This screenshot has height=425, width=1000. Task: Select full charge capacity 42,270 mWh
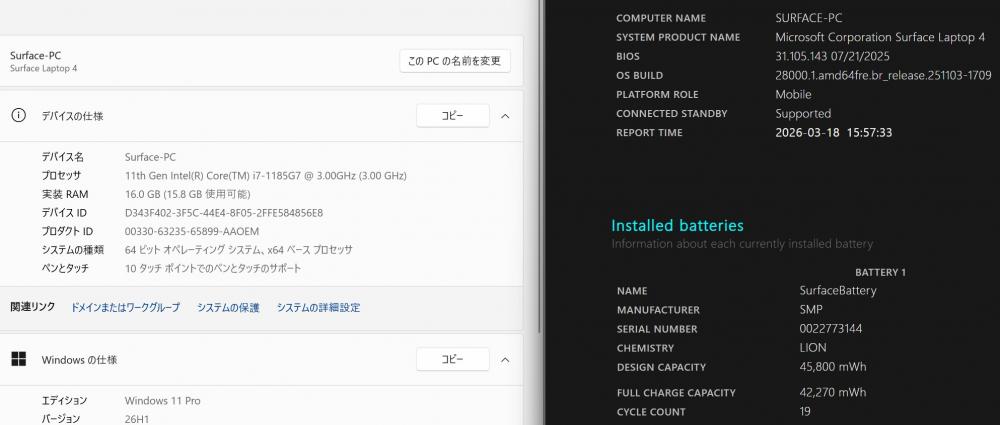(x=833, y=392)
